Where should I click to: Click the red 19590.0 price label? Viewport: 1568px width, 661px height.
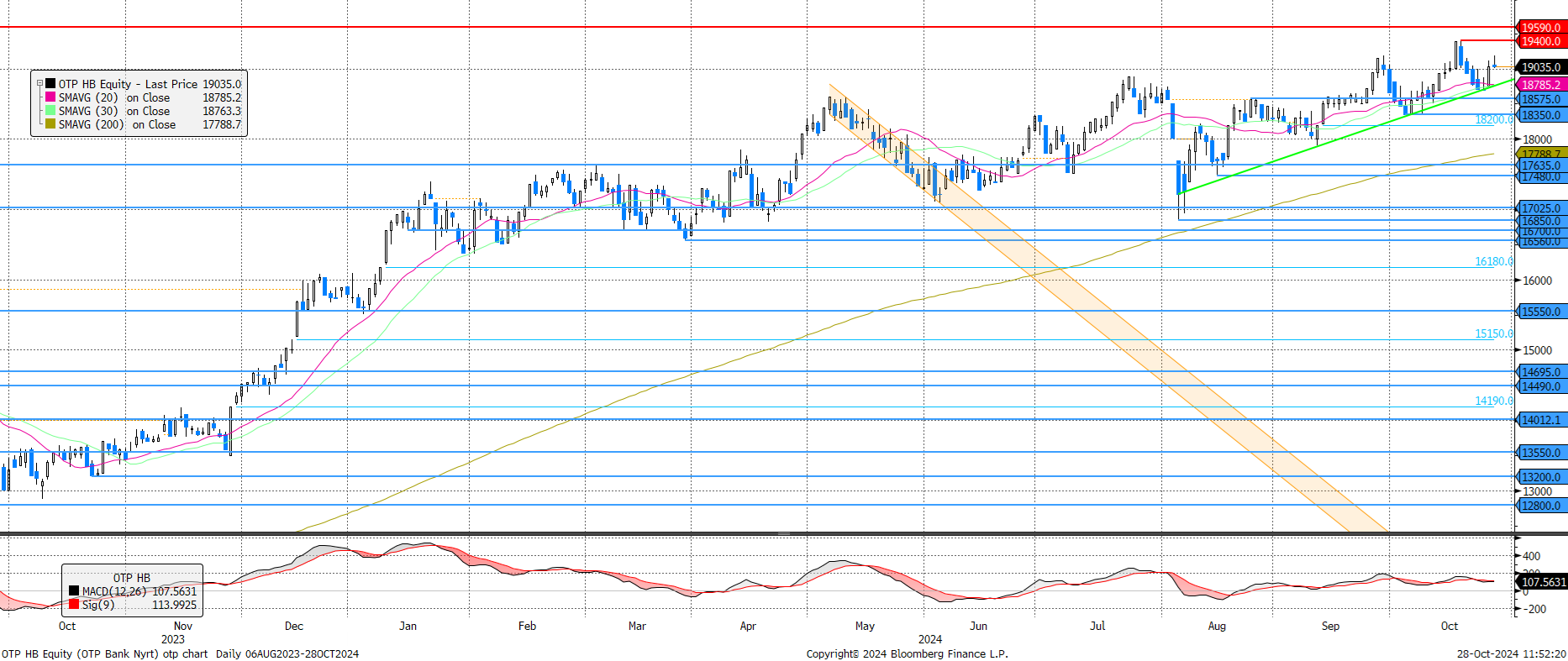point(1541,28)
